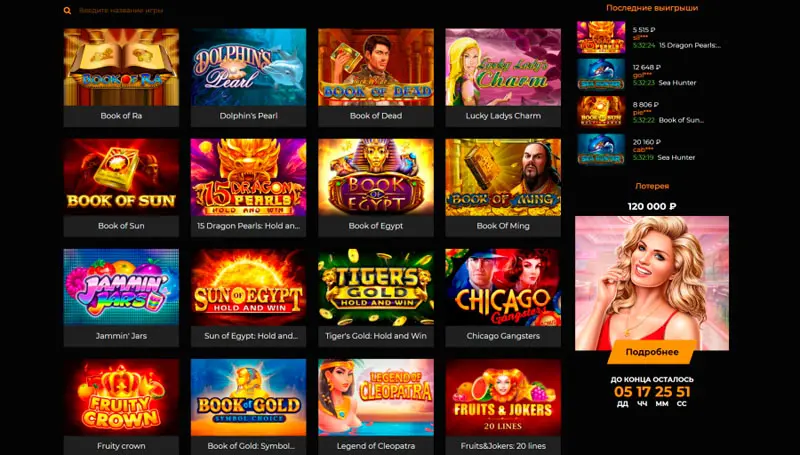Screen dimensions: 800x455
Task: Click the lottery blonde woman banner
Action: click(x=652, y=283)
